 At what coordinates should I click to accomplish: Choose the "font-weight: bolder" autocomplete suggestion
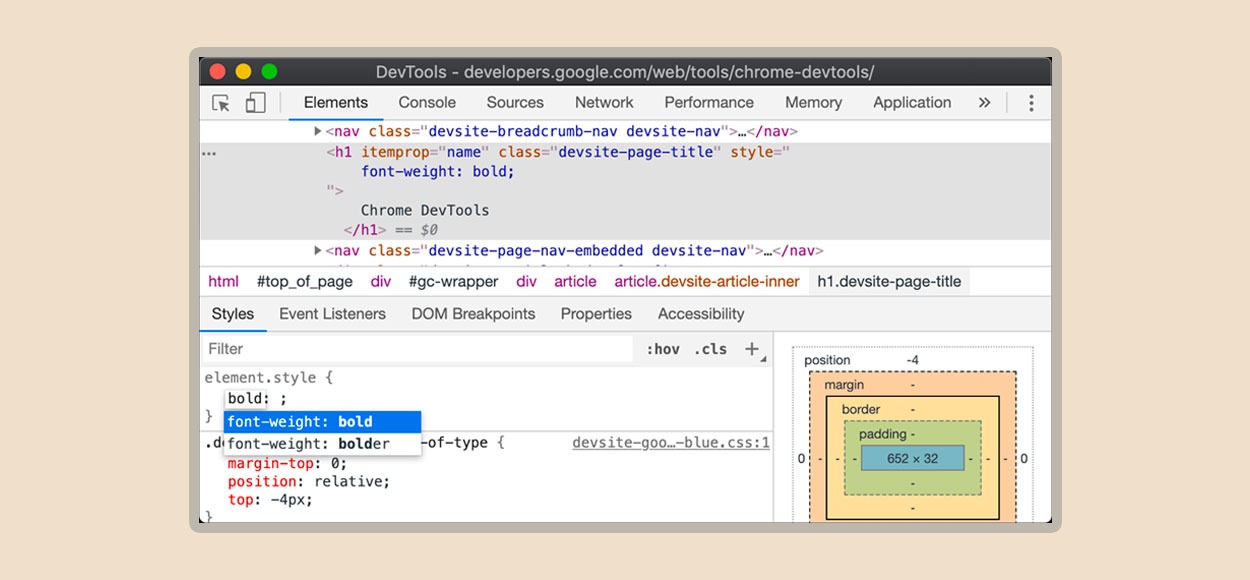[x=322, y=444]
